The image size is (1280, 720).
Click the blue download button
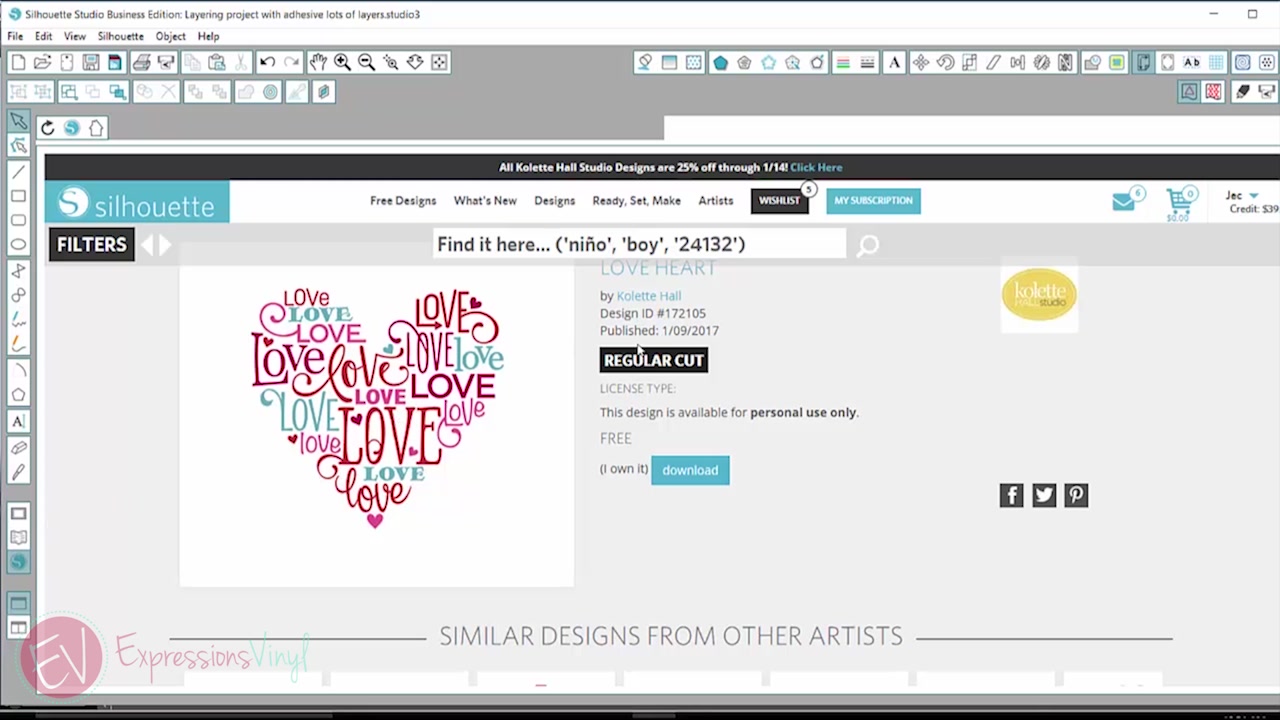coord(690,470)
